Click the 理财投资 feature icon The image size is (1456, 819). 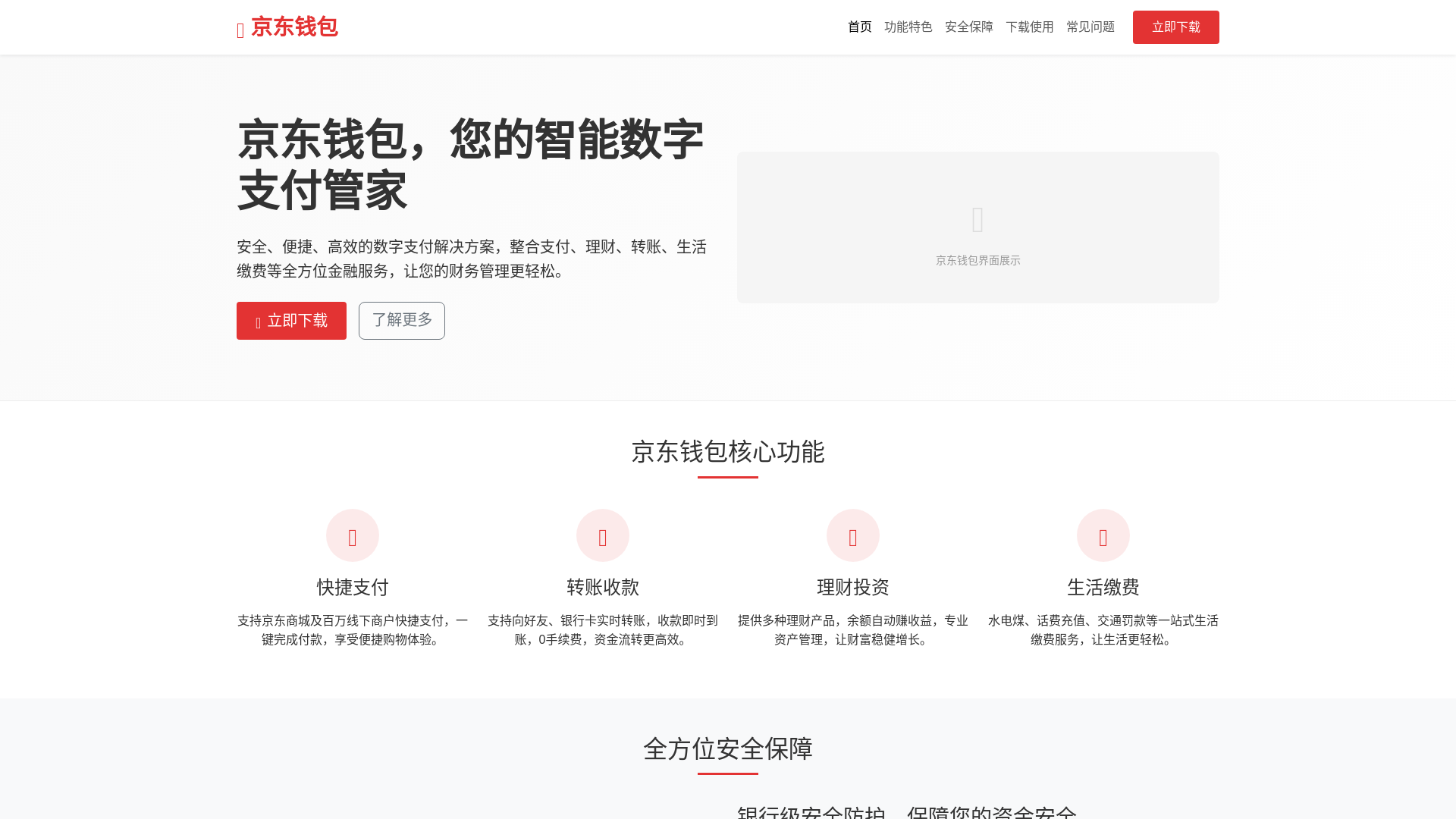click(x=853, y=535)
